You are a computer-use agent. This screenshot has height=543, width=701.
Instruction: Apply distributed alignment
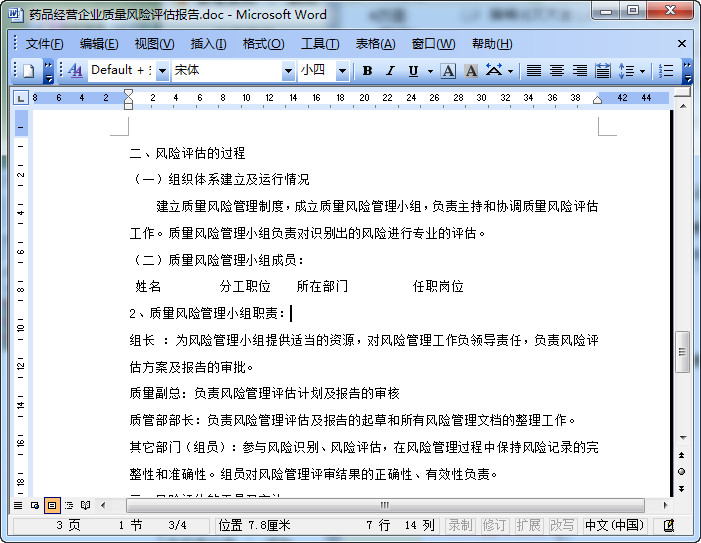tap(603, 71)
